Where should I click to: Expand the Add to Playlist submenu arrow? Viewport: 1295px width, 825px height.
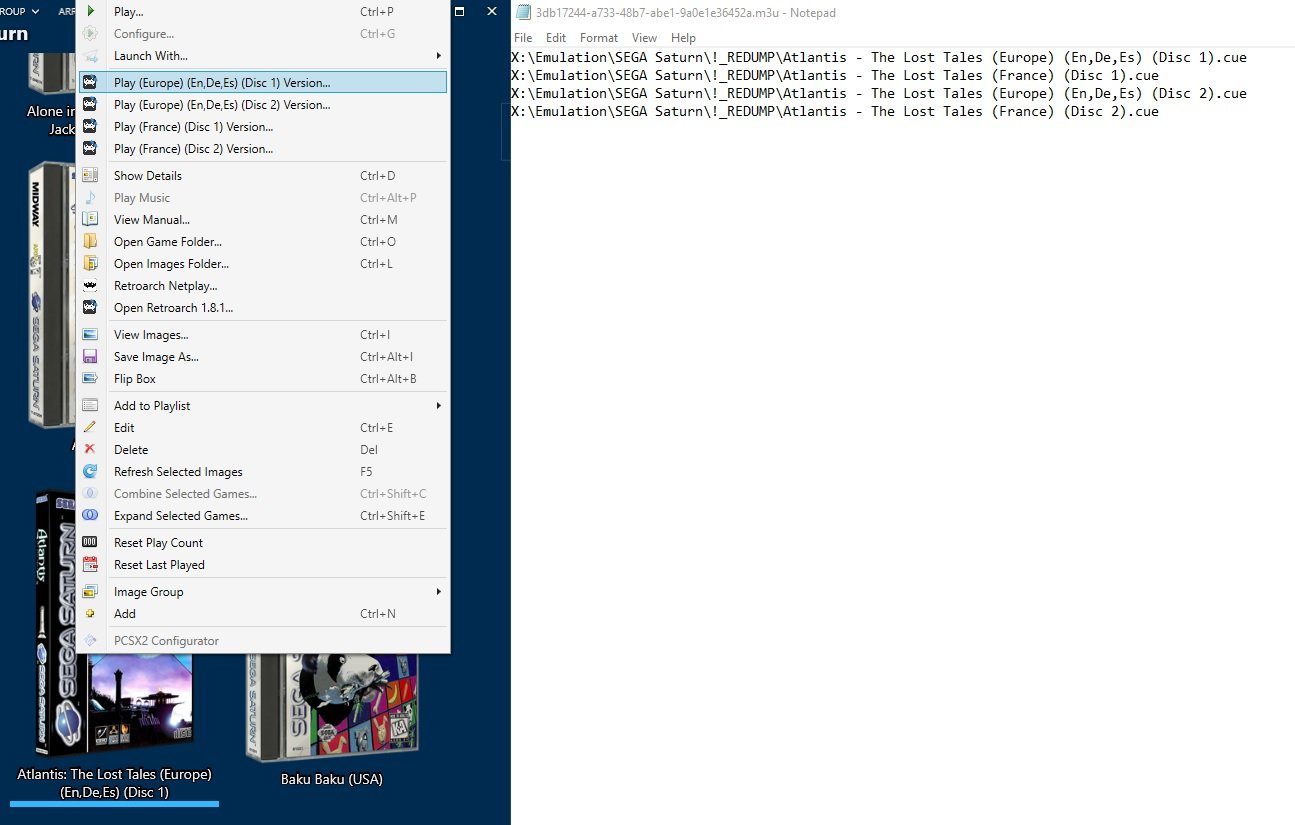pyautogui.click(x=438, y=406)
